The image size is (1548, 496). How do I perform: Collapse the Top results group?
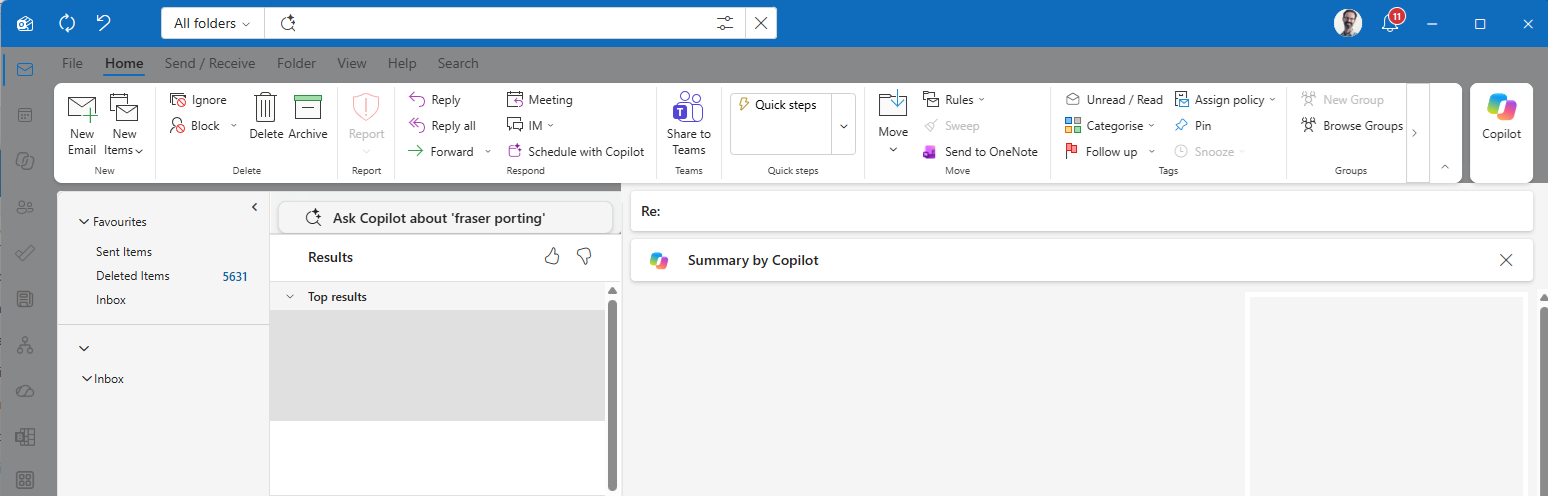pyautogui.click(x=290, y=297)
